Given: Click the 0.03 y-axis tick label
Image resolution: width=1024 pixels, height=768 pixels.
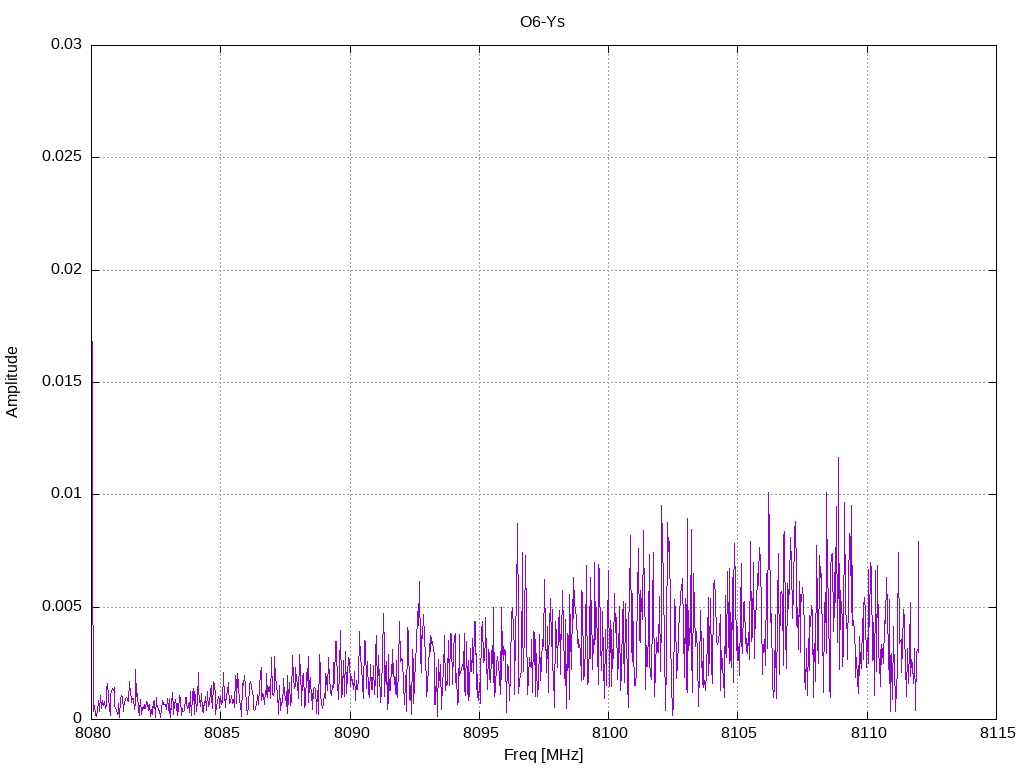Looking at the screenshot, I should point(66,45).
